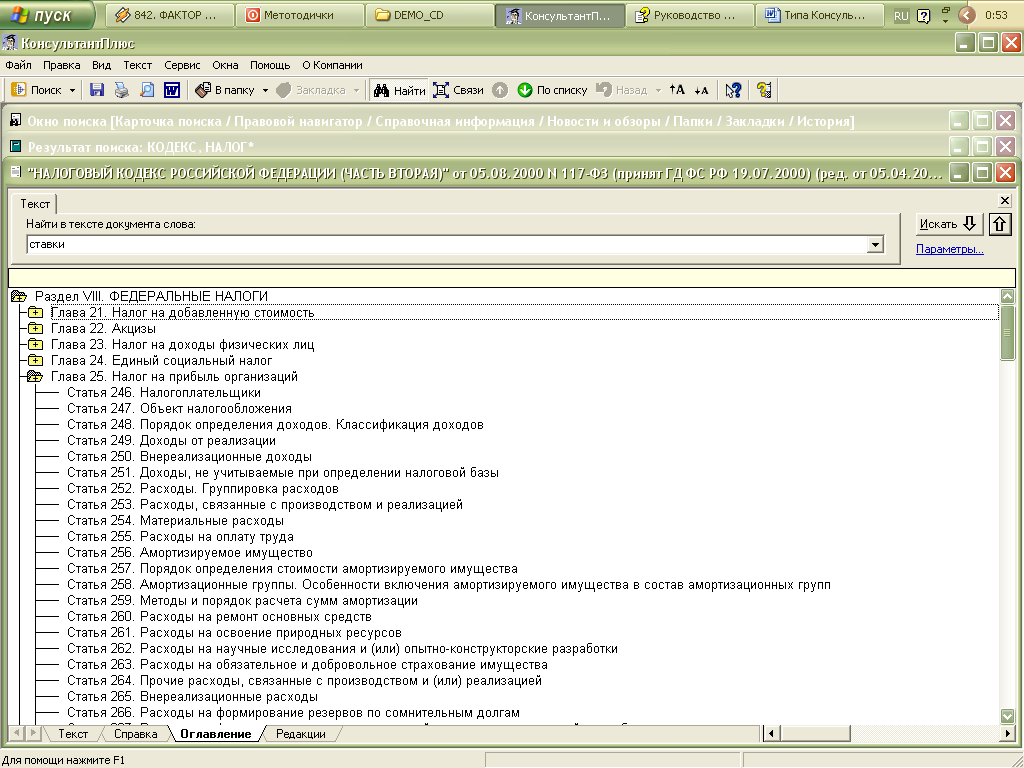Image resolution: width=1024 pixels, height=768 pixels.
Task: Click the search words input field
Action: (x=447, y=244)
